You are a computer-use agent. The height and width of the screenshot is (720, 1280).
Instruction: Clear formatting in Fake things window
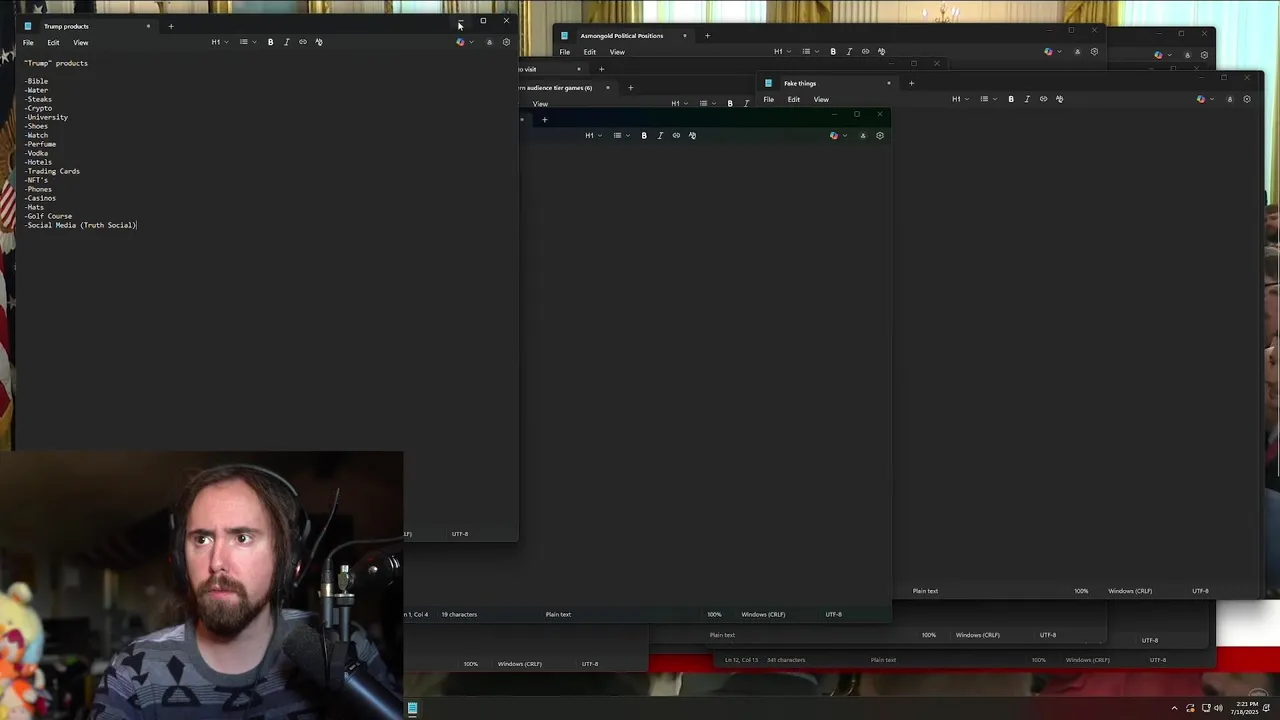(x=1060, y=99)
